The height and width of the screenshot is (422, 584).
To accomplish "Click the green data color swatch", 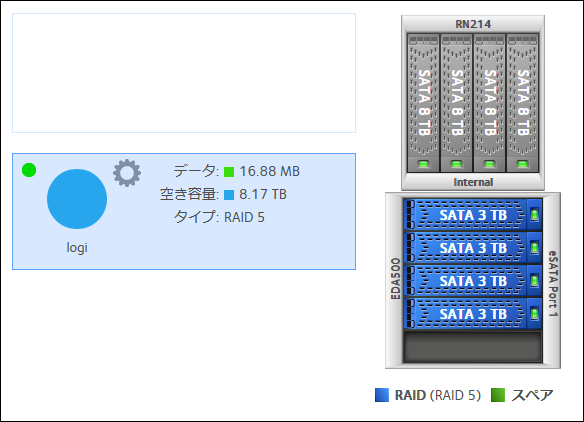I will pyautogui.click(x=229, y=172).
